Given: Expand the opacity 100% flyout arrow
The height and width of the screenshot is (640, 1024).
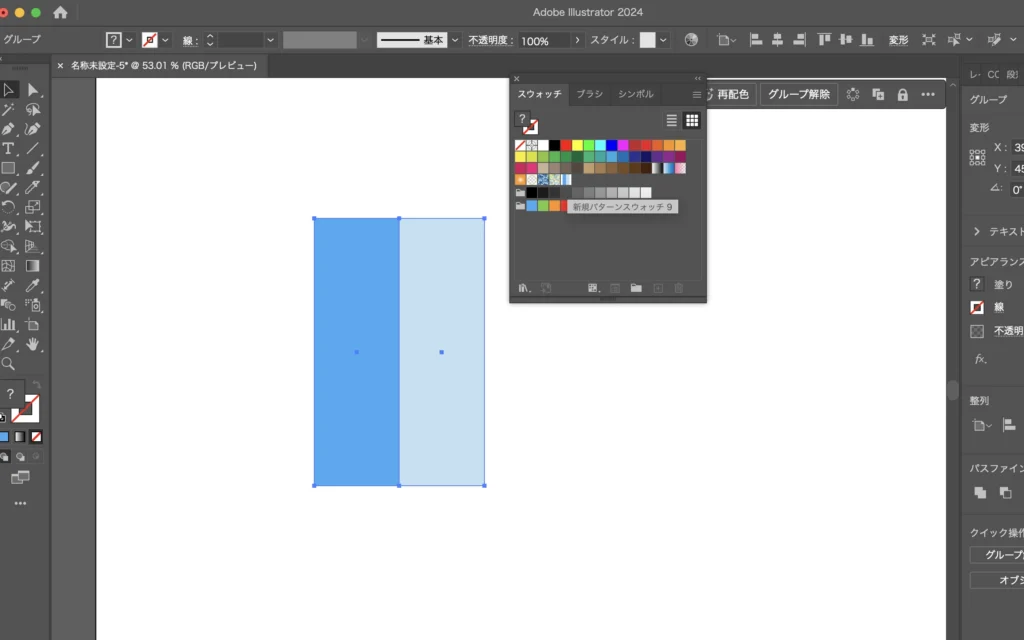Looking at the screenshot, I should click(x=577, y=40).
